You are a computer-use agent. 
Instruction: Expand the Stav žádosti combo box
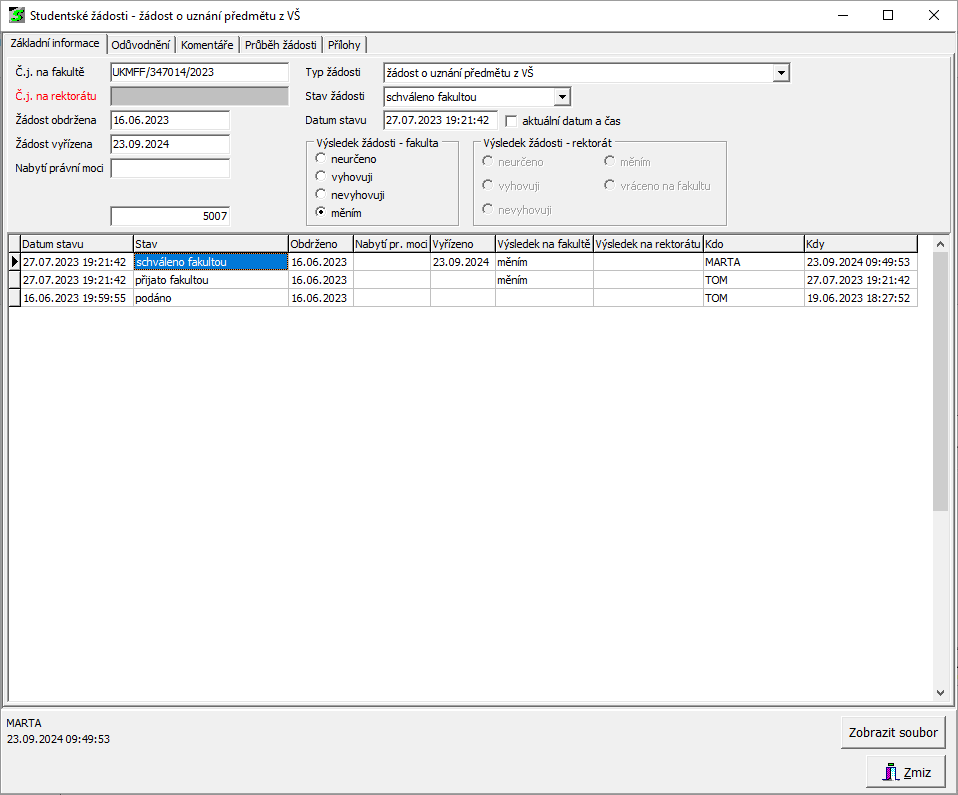[x=562, y=97]
